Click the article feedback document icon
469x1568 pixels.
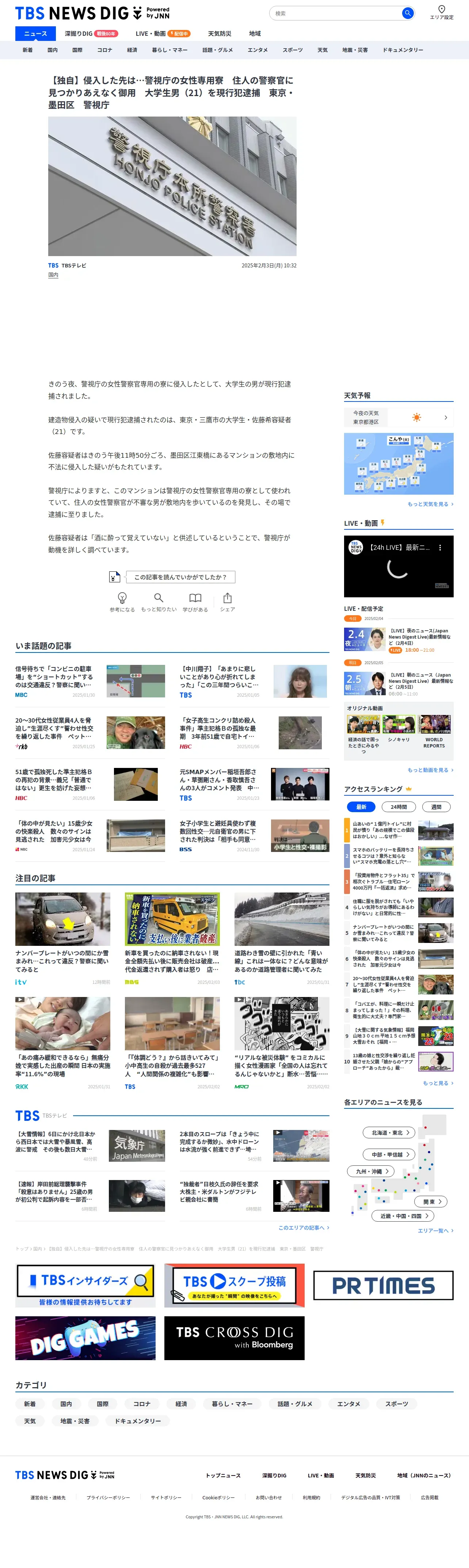114,577
